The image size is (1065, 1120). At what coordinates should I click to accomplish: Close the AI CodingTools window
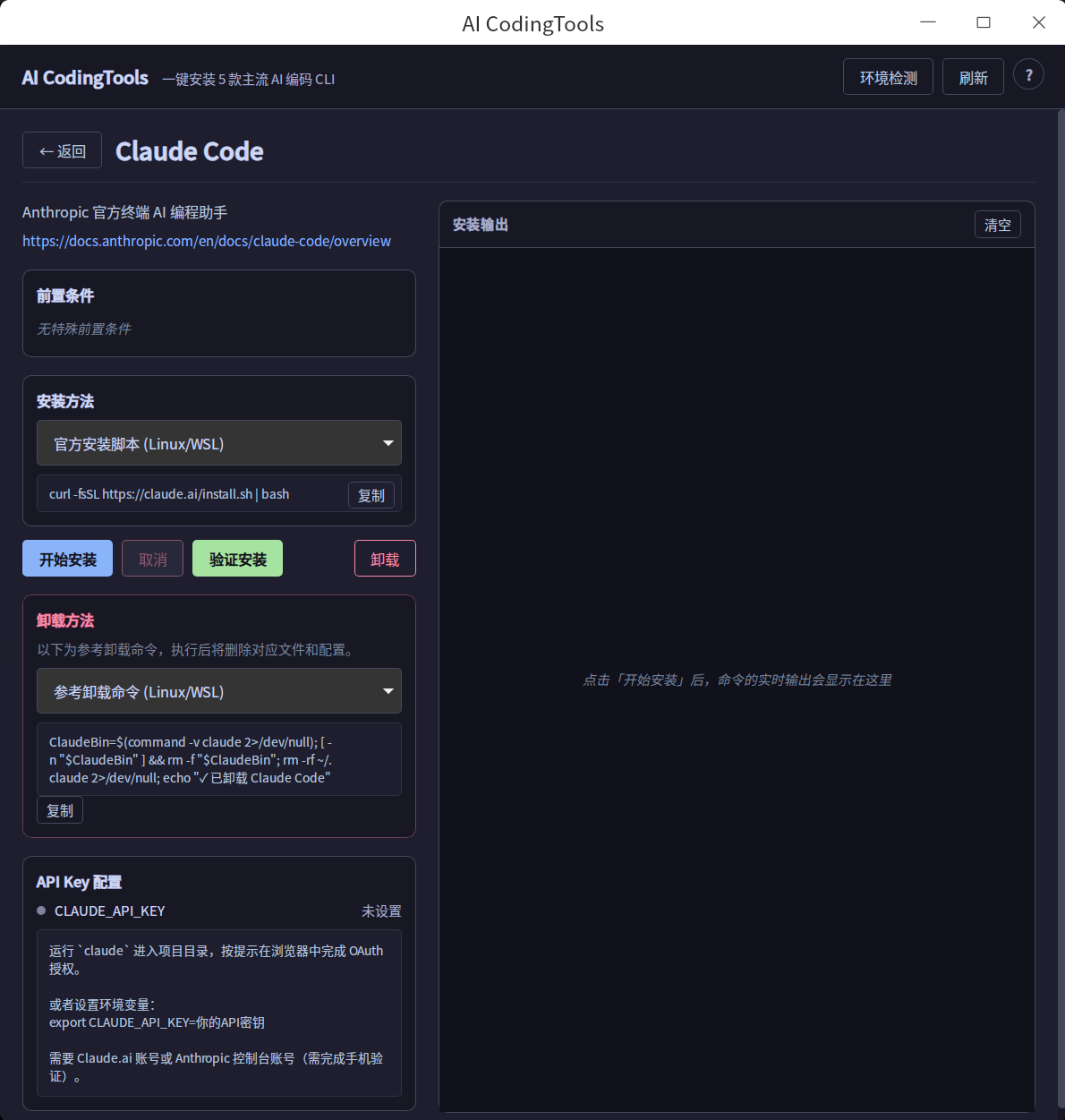coord(1039,22)
